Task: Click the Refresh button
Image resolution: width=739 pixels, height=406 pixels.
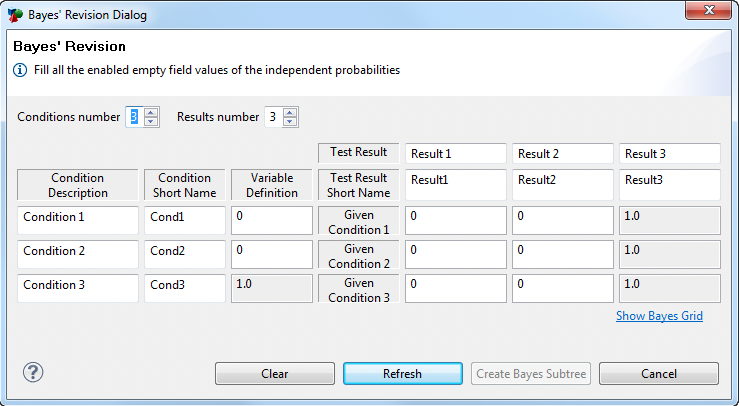Action: coord(402,373)
